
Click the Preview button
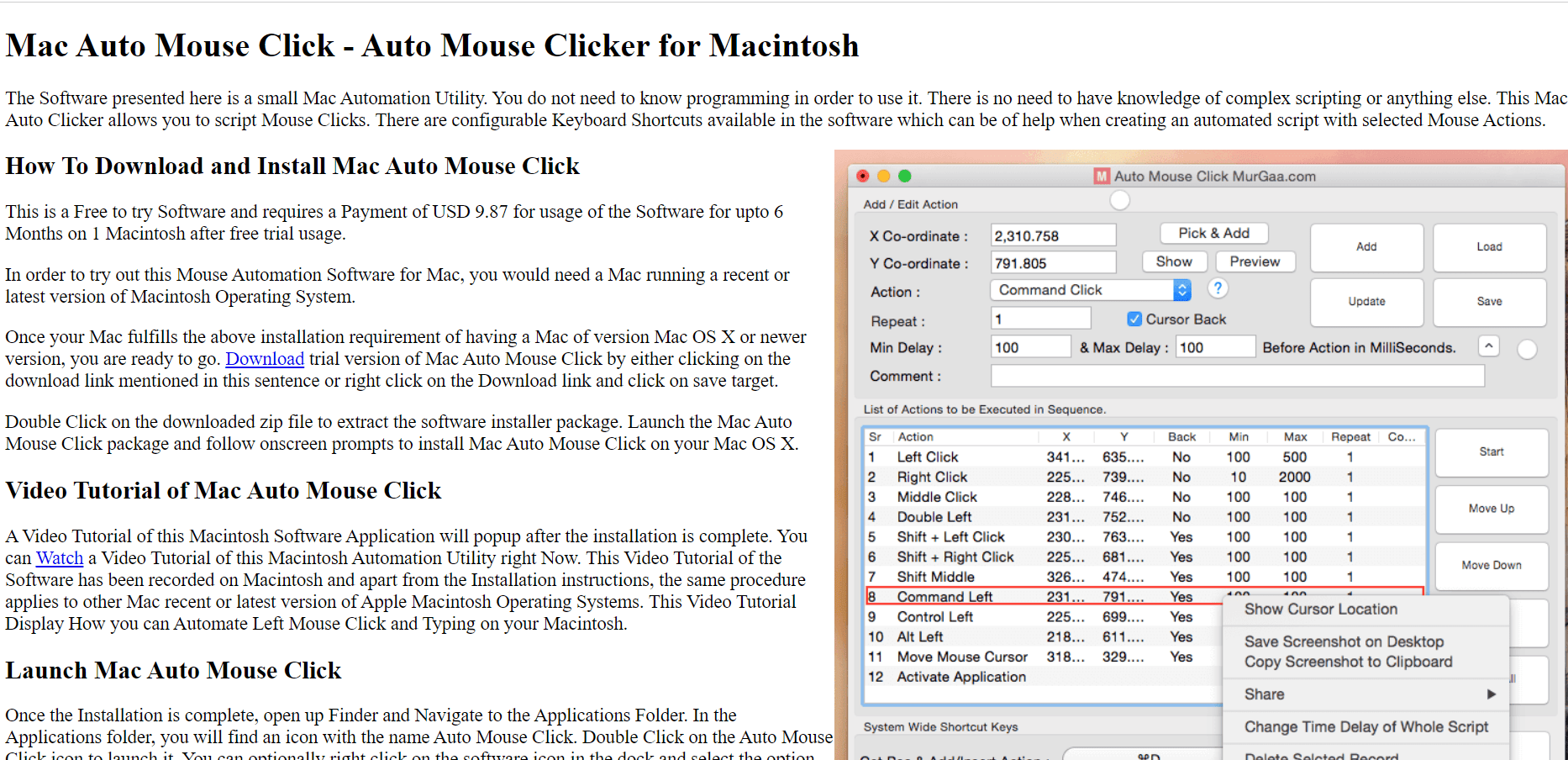coord(1255,261)
